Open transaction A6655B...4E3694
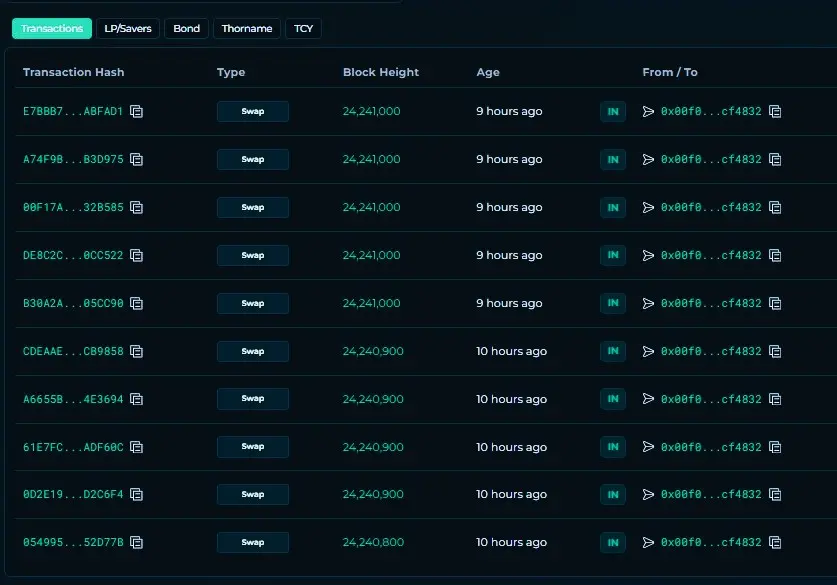837x585 pixels. click(x=73, y=399)
